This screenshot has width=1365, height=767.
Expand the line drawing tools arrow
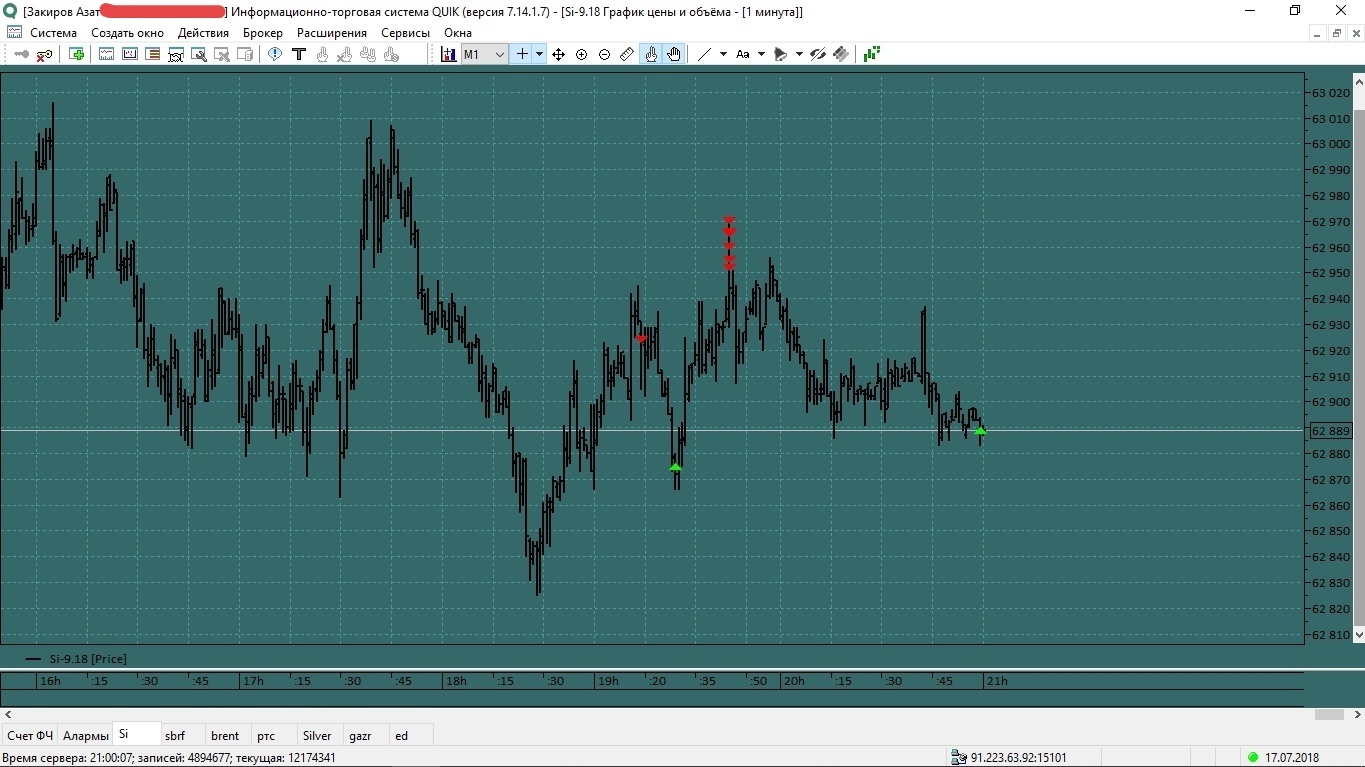pyautogui.click(x=722, y=54)
